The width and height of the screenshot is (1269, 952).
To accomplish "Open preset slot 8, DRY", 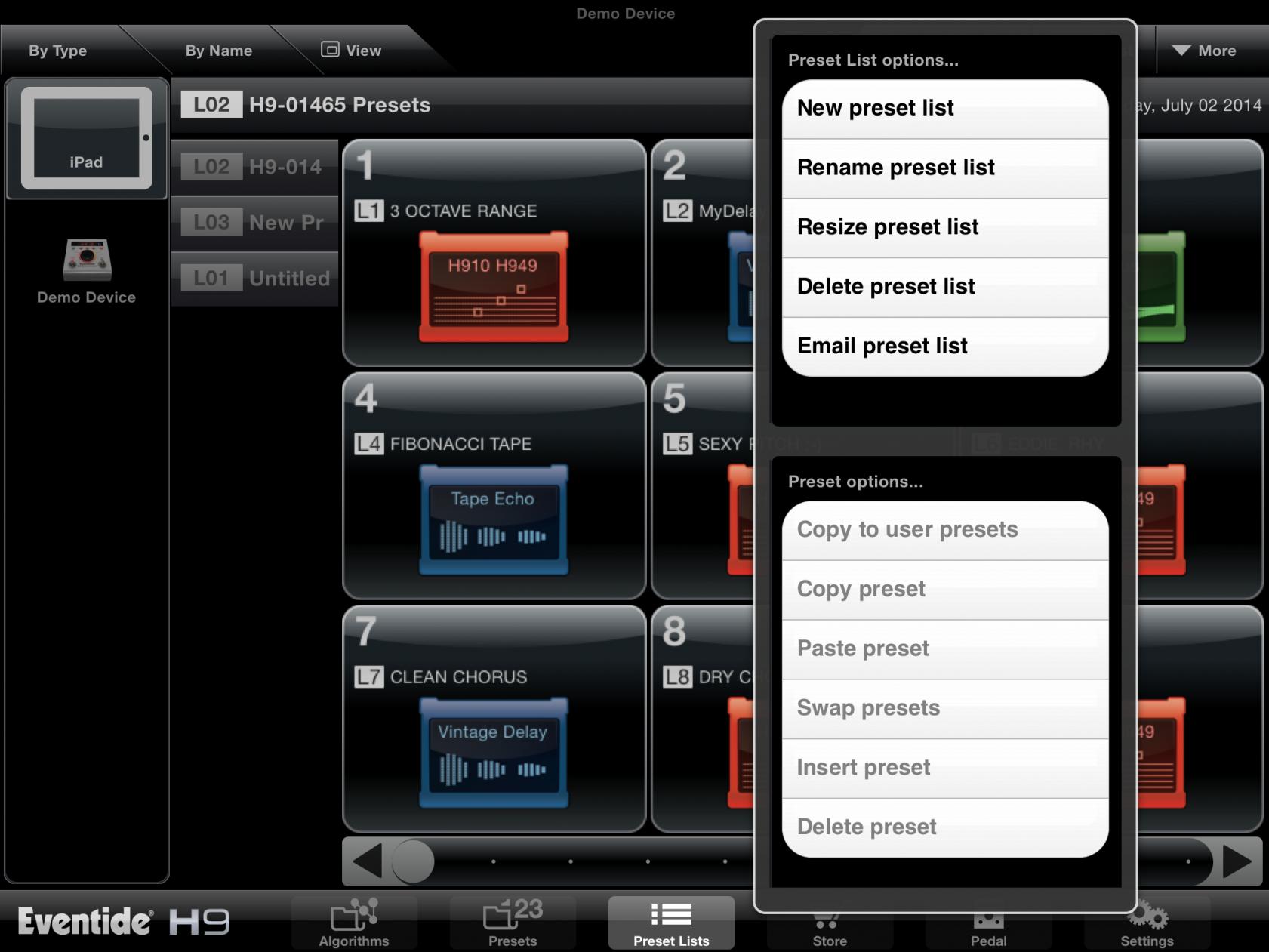I will pos(702,719).
